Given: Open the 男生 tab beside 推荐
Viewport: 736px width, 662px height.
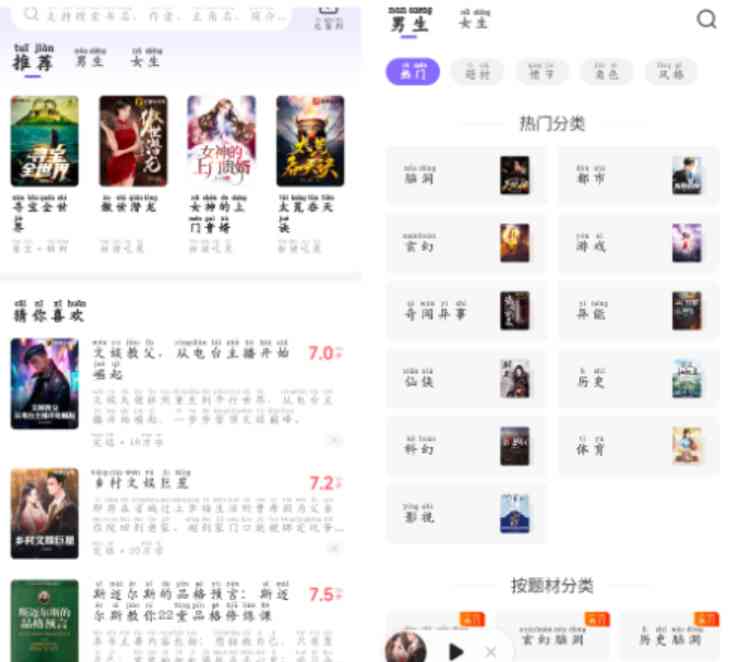Looking at the screenshot, I should pos(90,58).
